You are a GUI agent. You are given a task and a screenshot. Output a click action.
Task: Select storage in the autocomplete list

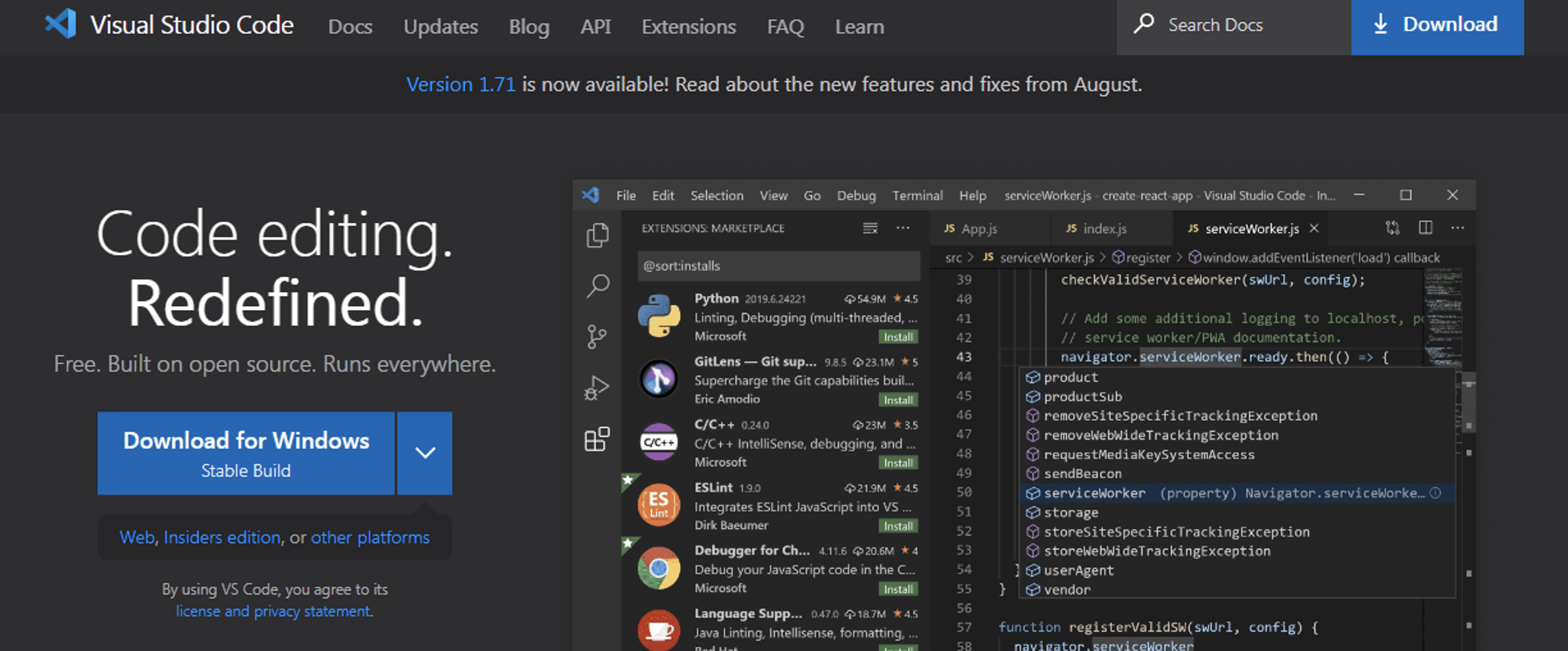pos(1071,513)
